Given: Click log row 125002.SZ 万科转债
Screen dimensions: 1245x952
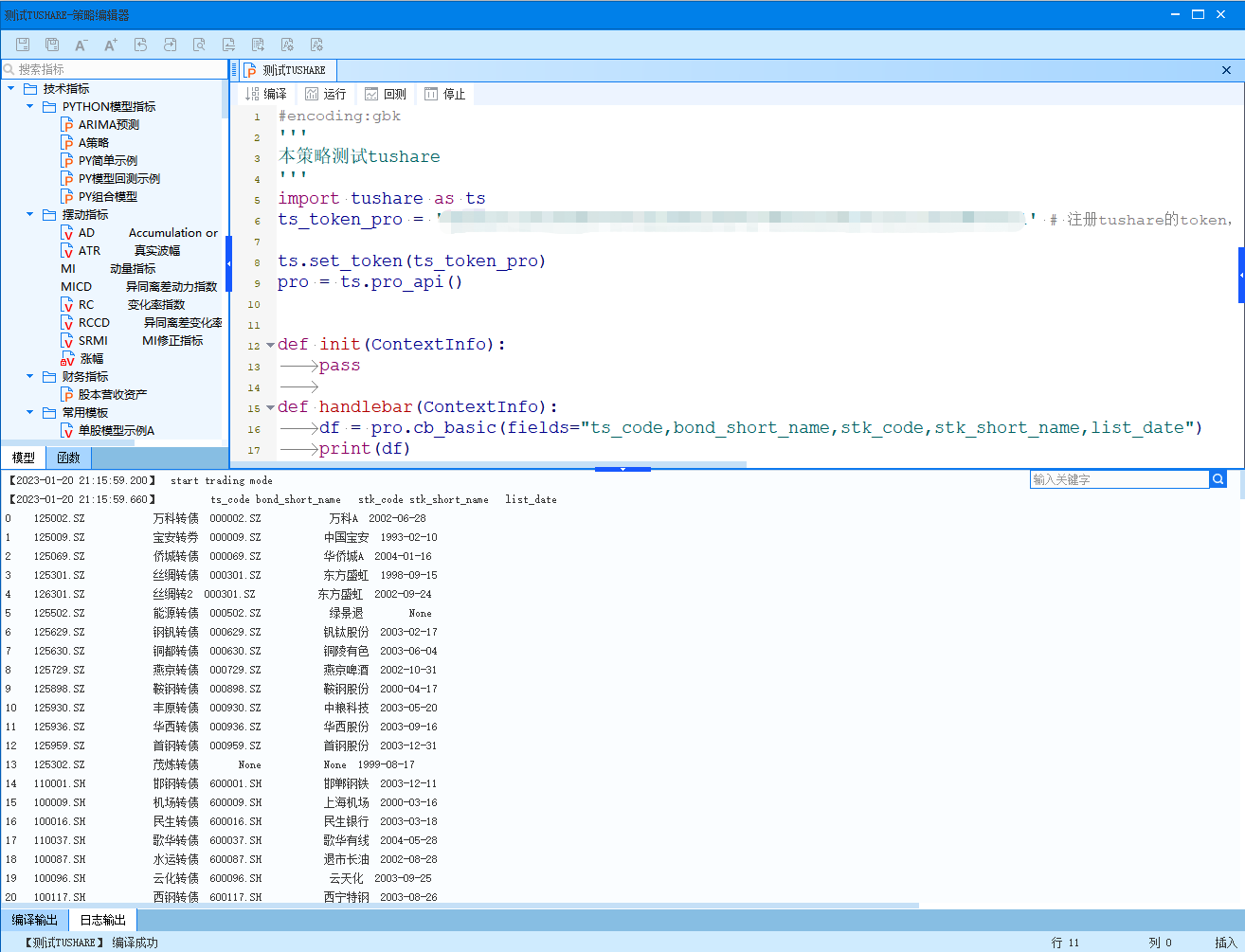Looking at the screenshot, I should [215, 518].
